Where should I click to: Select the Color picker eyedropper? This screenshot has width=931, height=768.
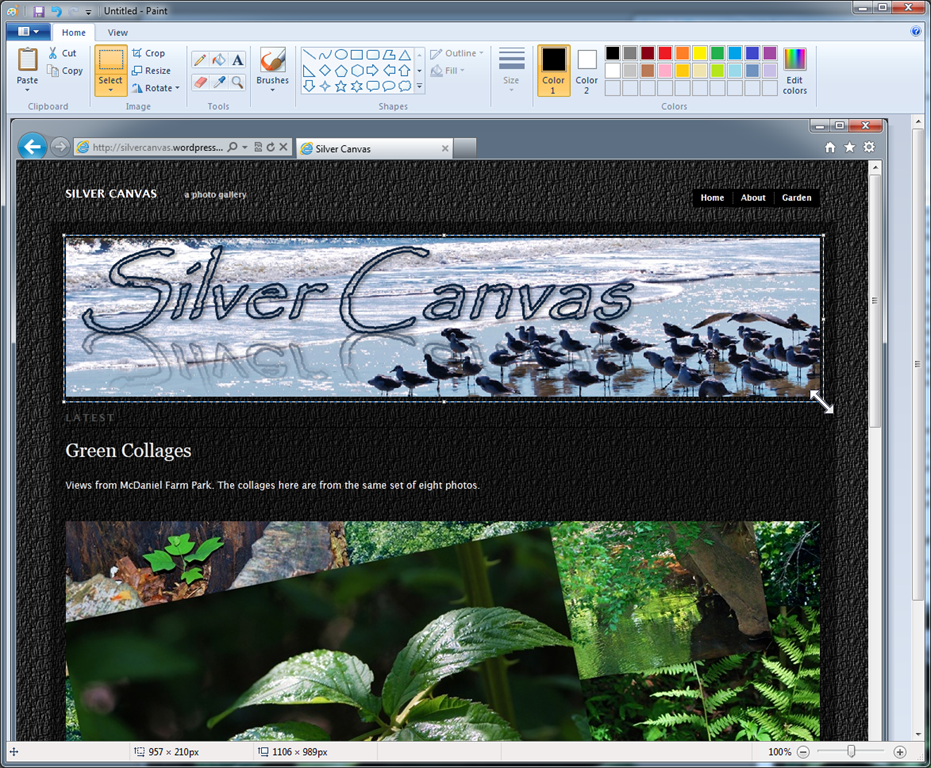[x=218, y=82]
